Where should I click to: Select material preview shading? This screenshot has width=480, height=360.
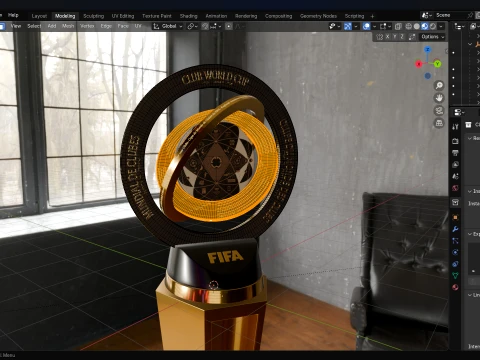click(x=425, y=26)
